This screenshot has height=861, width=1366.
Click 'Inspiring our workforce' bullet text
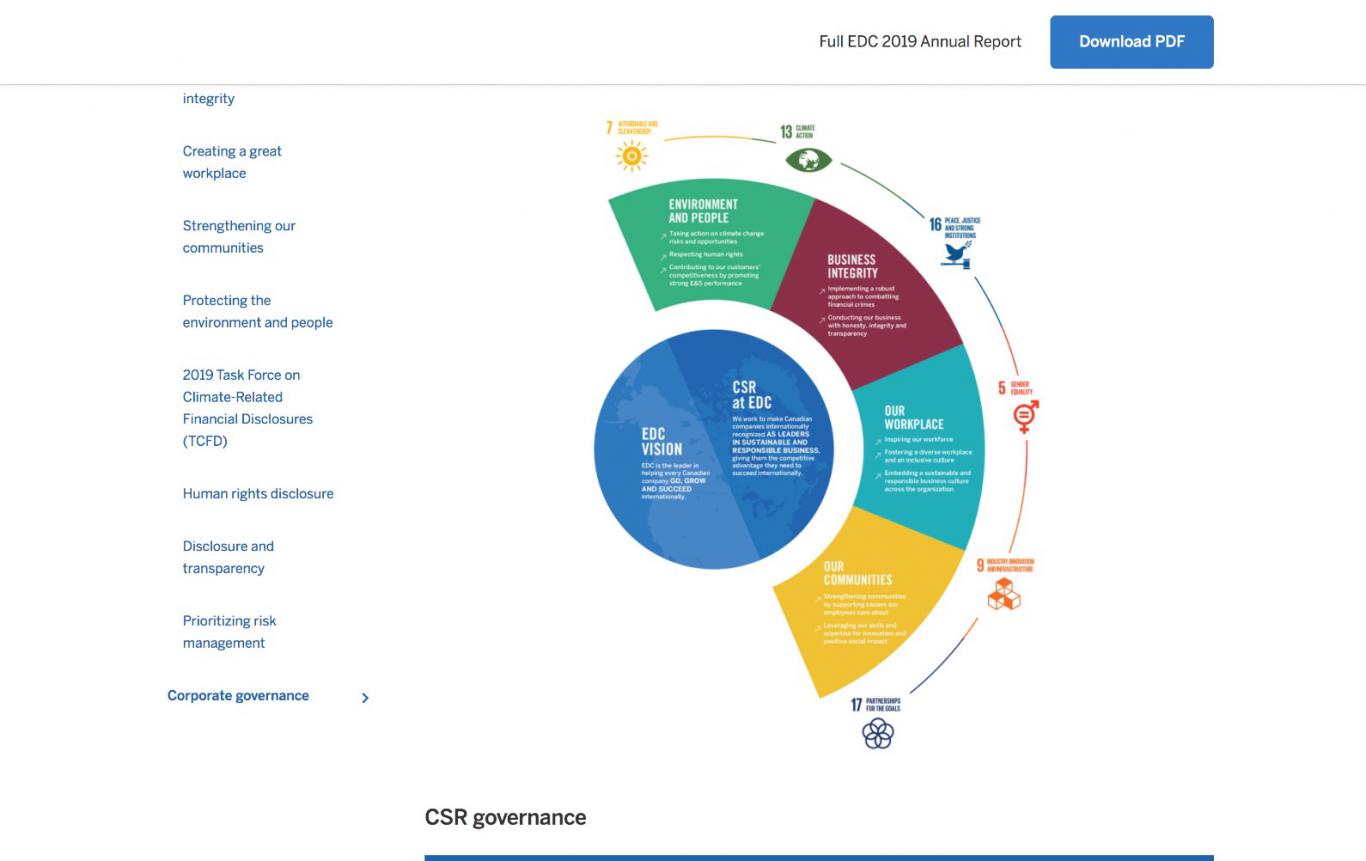click(919, 439)
